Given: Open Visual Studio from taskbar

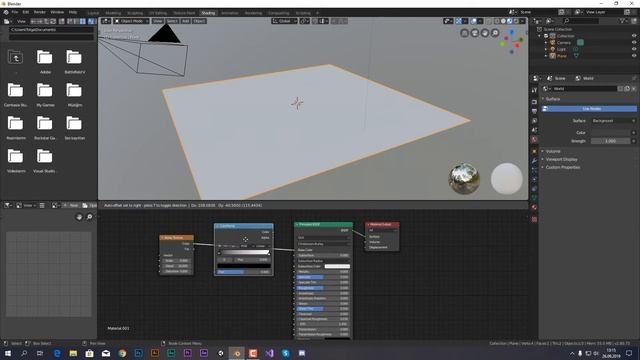Looking at the screenshot, I should click(269, 353).
